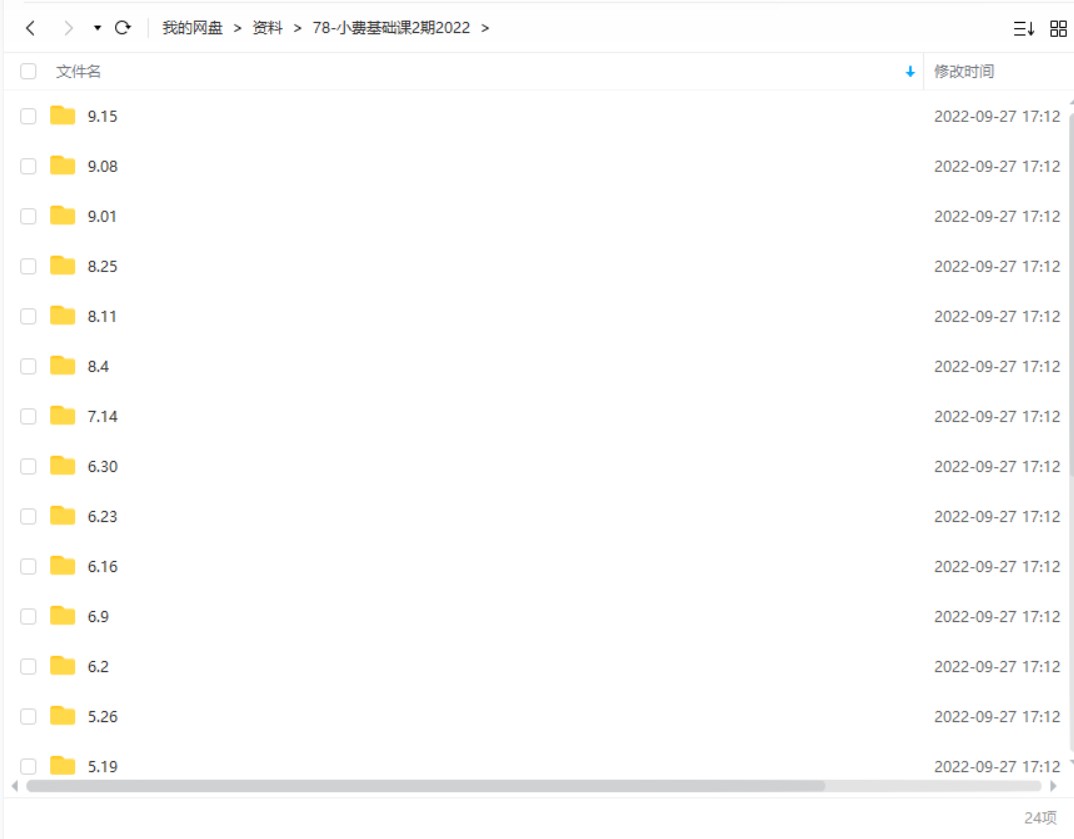Open the sort order menu icon
Image resolution: width=1074 pixels, height=839 pixels.
coord(1024,29)
